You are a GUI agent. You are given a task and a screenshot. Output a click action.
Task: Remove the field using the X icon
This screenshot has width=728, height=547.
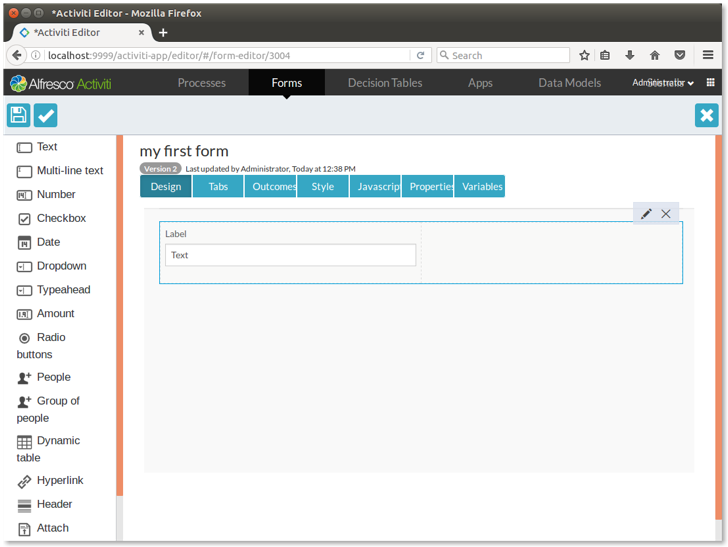666,214
